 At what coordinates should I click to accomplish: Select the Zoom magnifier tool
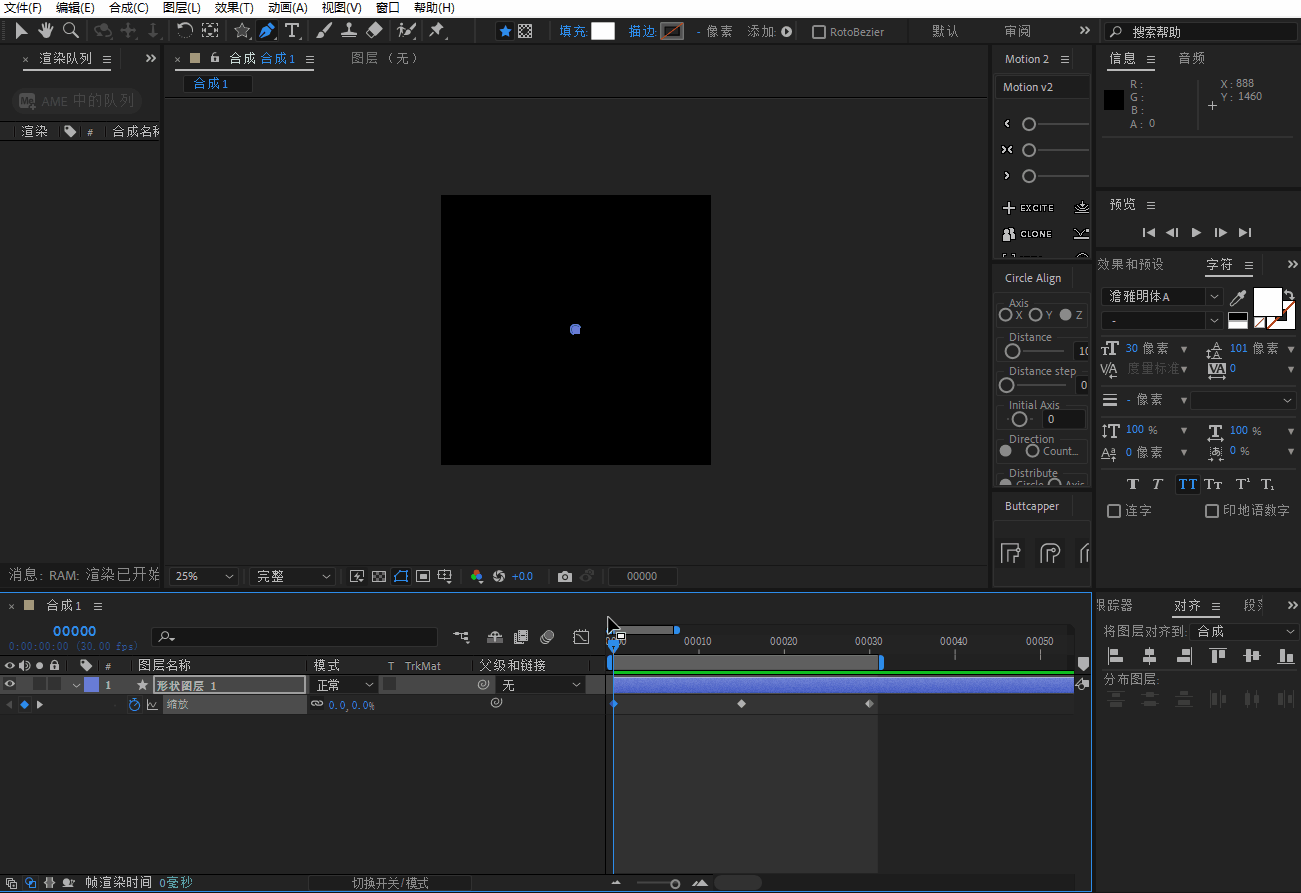coord(71,31)
